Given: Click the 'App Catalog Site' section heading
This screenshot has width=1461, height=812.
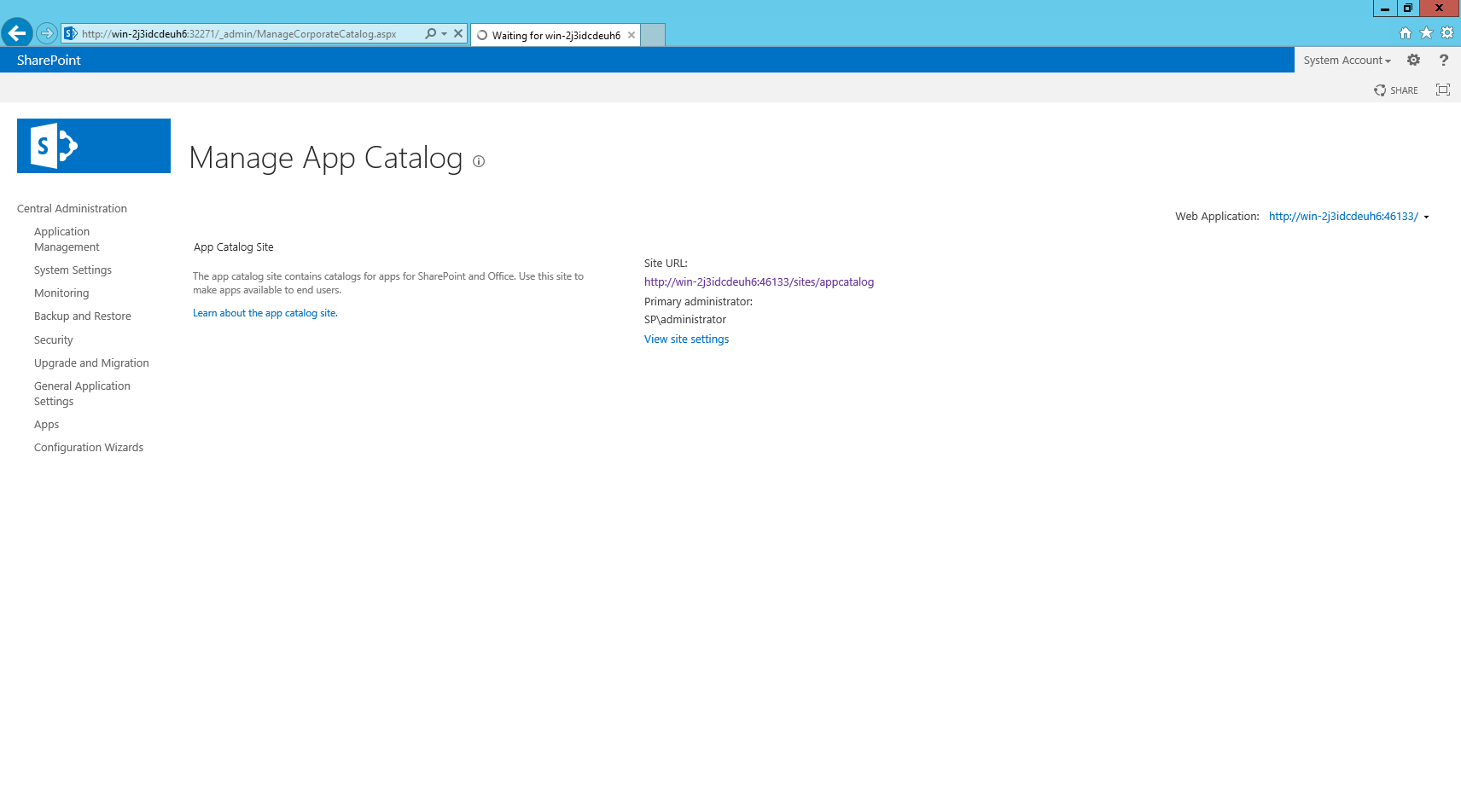Looking at the screenshot, I should click(234, 247).
